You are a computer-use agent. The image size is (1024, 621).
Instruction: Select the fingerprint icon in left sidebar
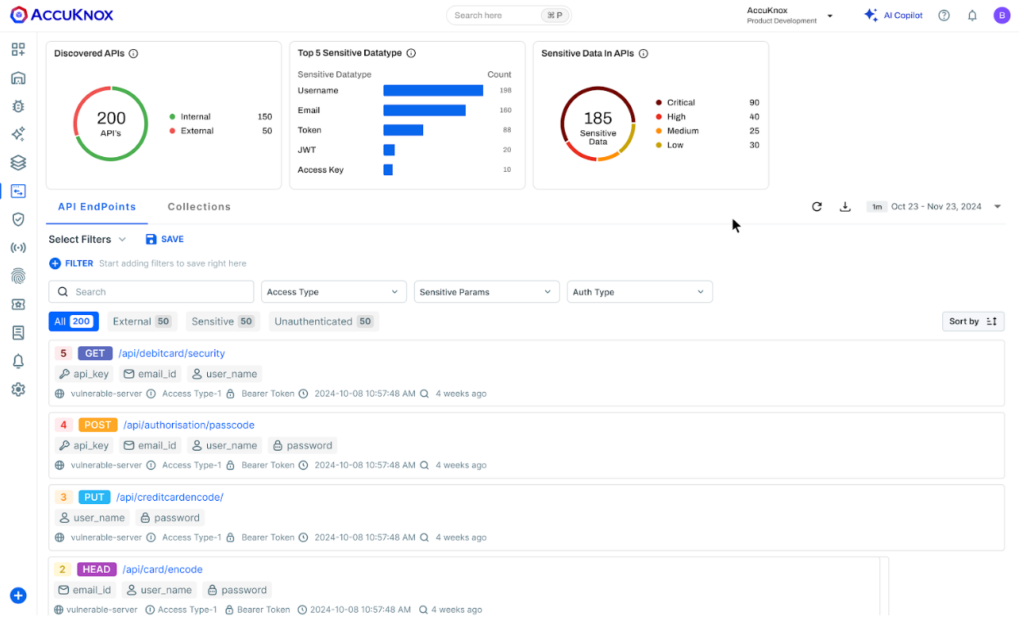[x=17, y=274]
